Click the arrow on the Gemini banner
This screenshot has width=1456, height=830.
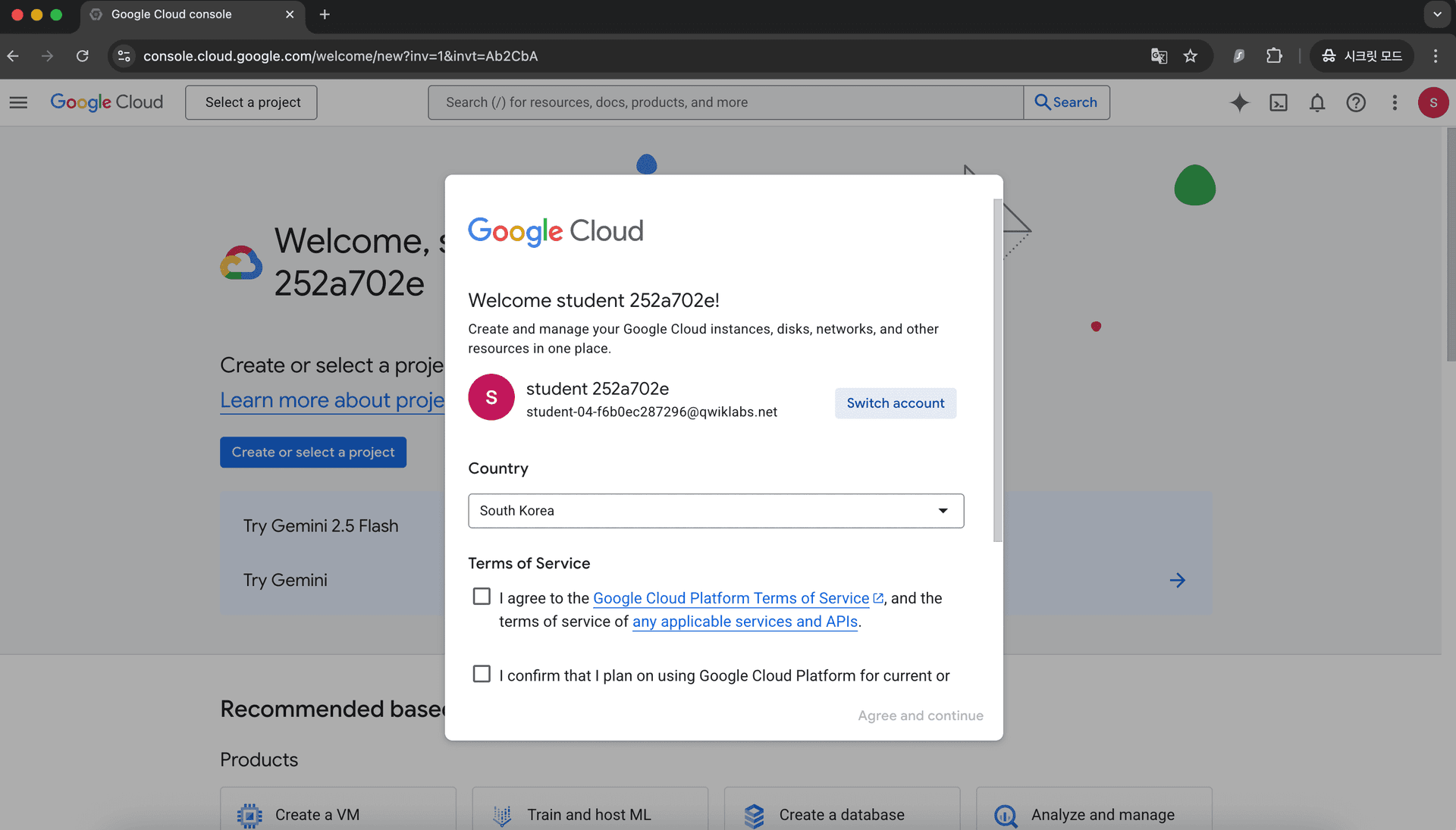(1178, 581)
